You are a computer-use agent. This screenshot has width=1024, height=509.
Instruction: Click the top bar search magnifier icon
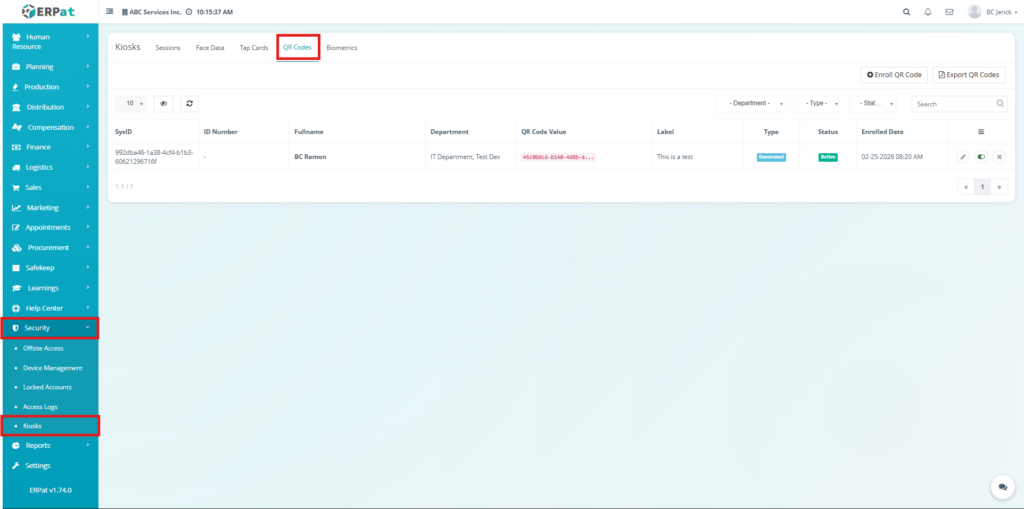point(906,12)
